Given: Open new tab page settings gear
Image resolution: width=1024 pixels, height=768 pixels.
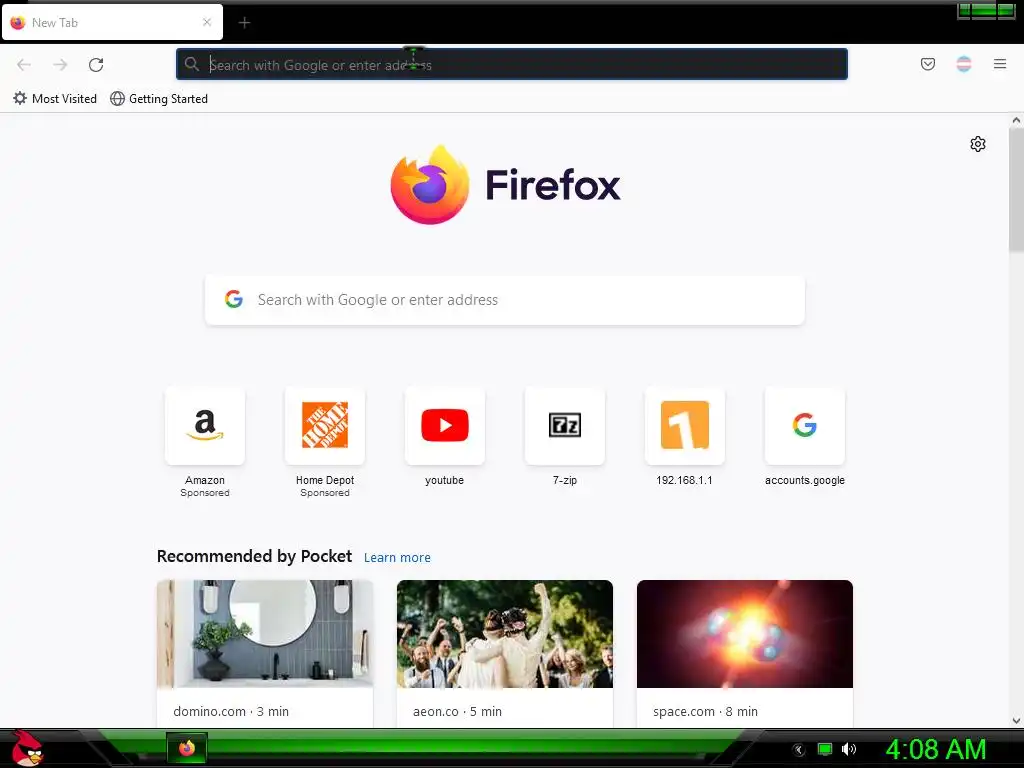Looking at the screenshot, I should click(x=978, y=144).
